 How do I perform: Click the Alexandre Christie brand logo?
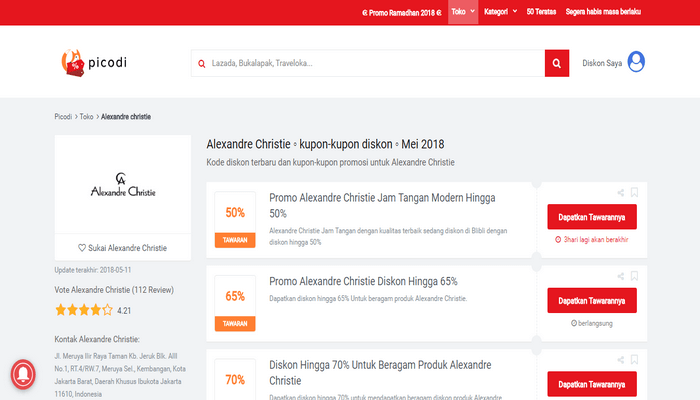(x=123, y=185)
